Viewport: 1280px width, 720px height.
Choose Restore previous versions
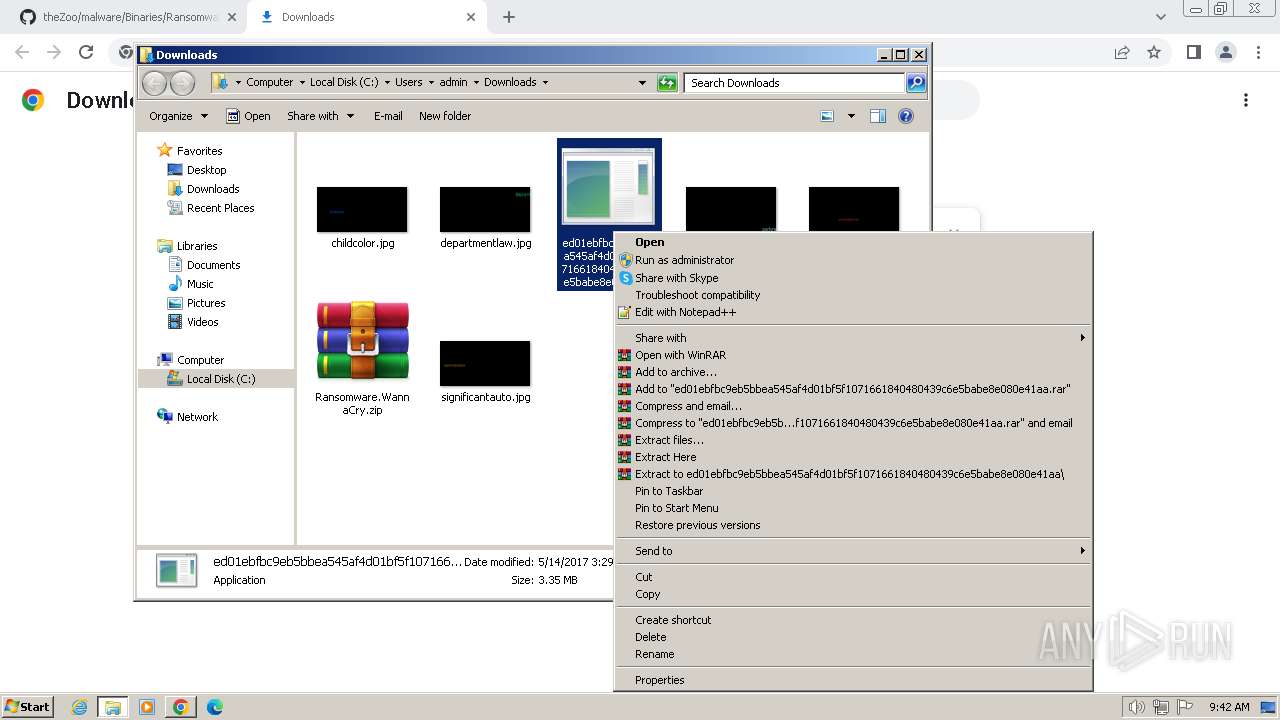(x=853, y=525)
